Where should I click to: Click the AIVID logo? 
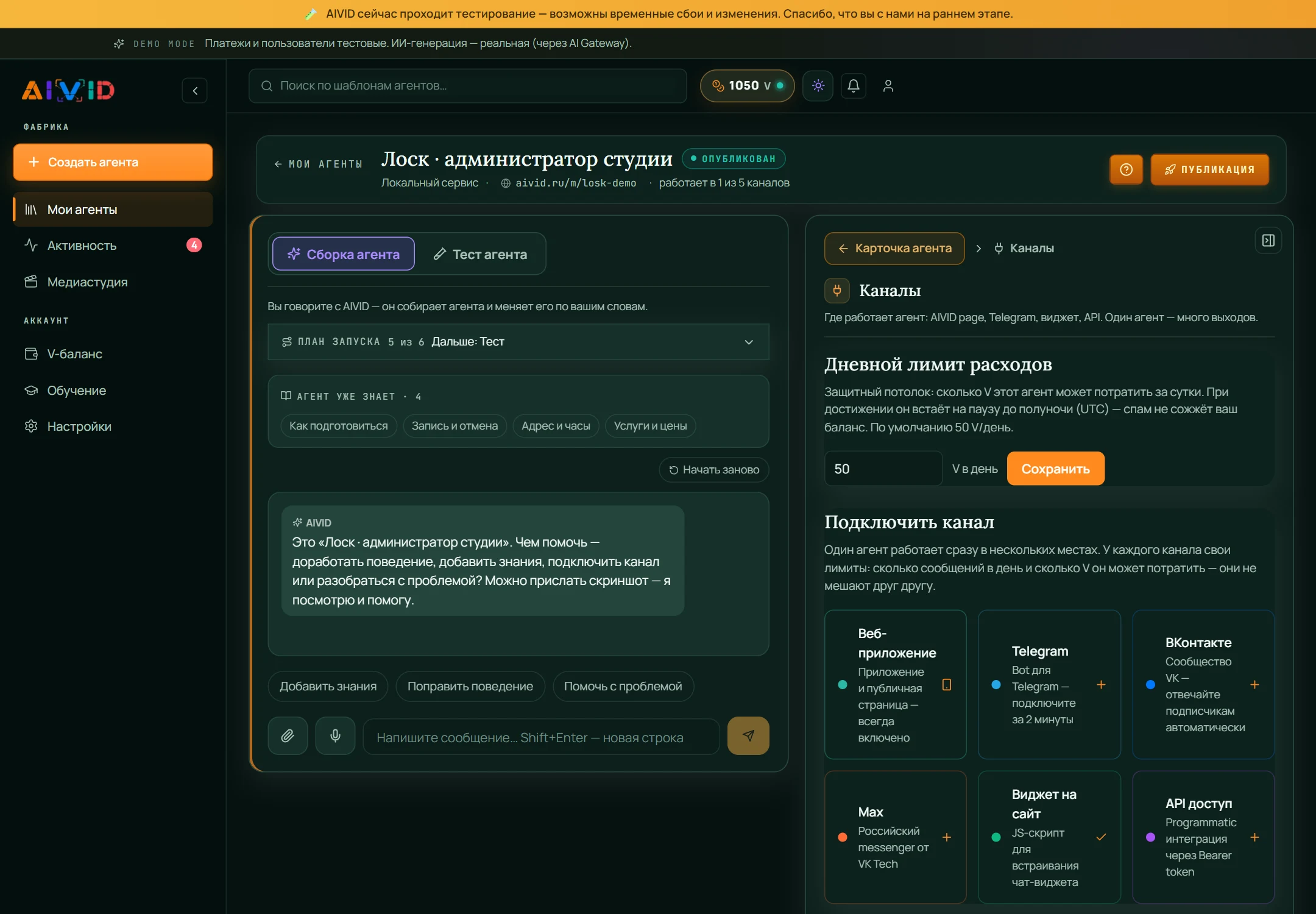point(68,90)
